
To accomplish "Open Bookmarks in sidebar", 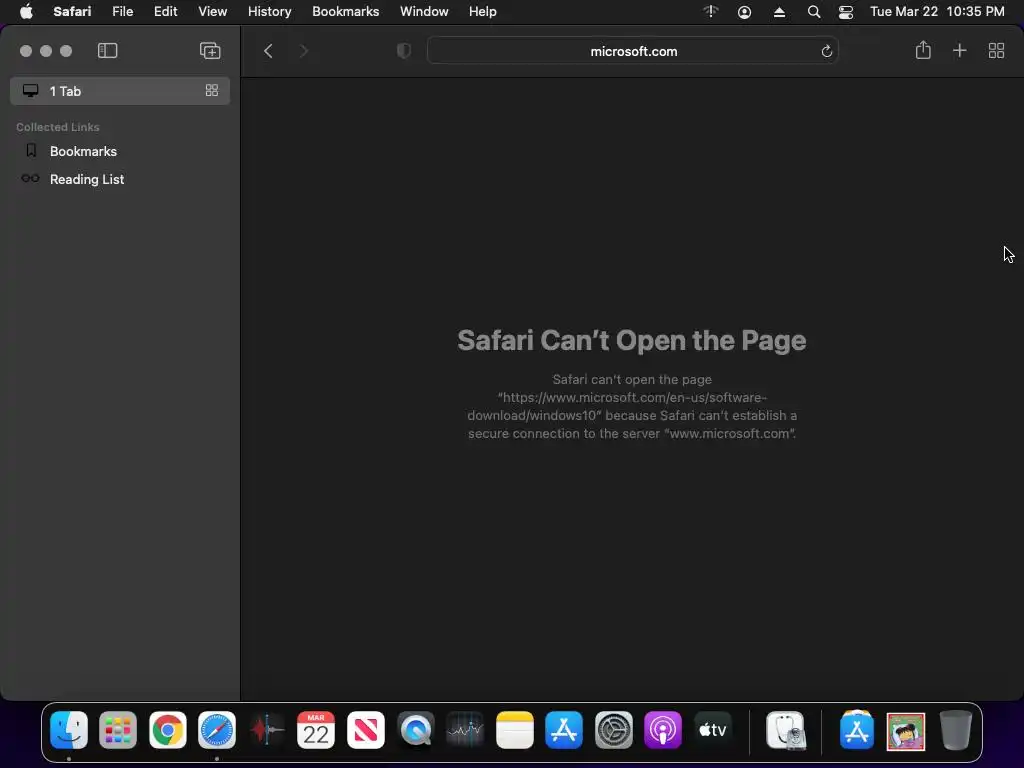I will tap(83, 151).
